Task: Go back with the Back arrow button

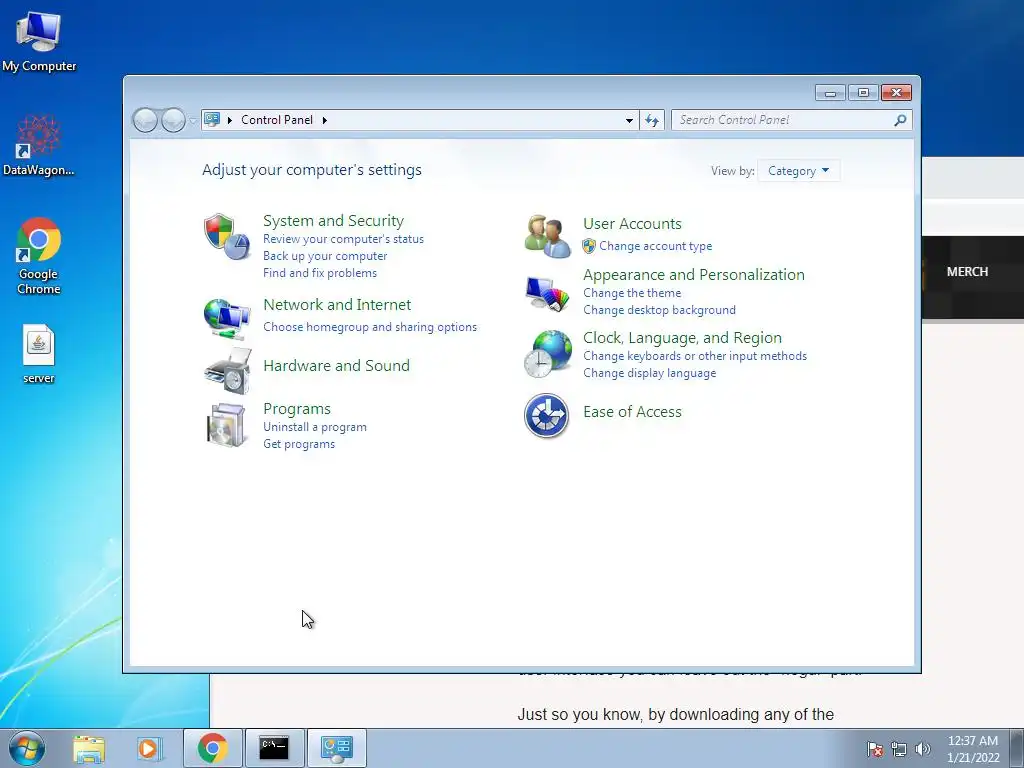Action: pos(145,120)
